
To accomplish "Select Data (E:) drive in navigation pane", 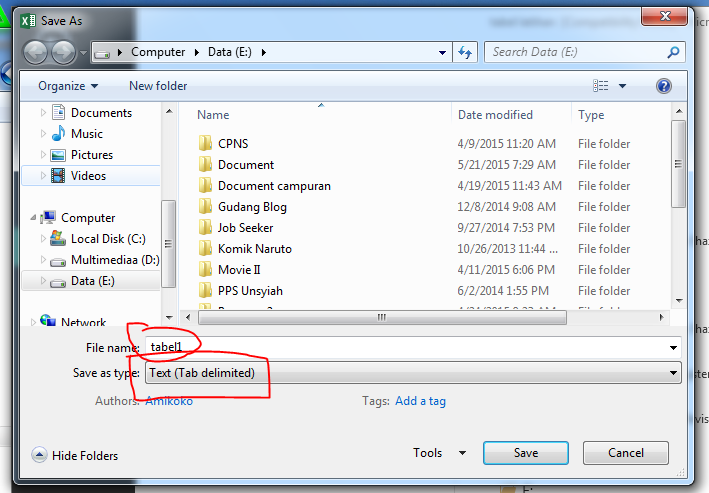I will (93, 281).
